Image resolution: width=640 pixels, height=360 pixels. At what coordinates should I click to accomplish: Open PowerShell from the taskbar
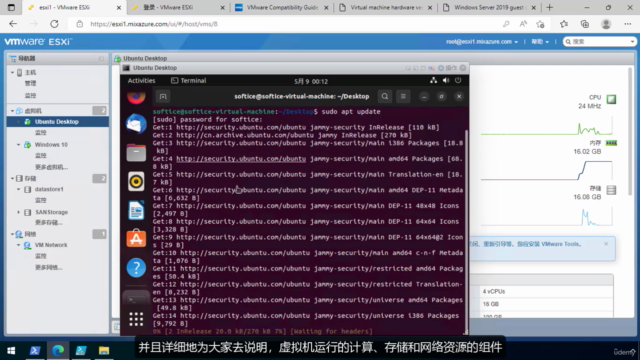pyautogui.click(x=35, y=350)
